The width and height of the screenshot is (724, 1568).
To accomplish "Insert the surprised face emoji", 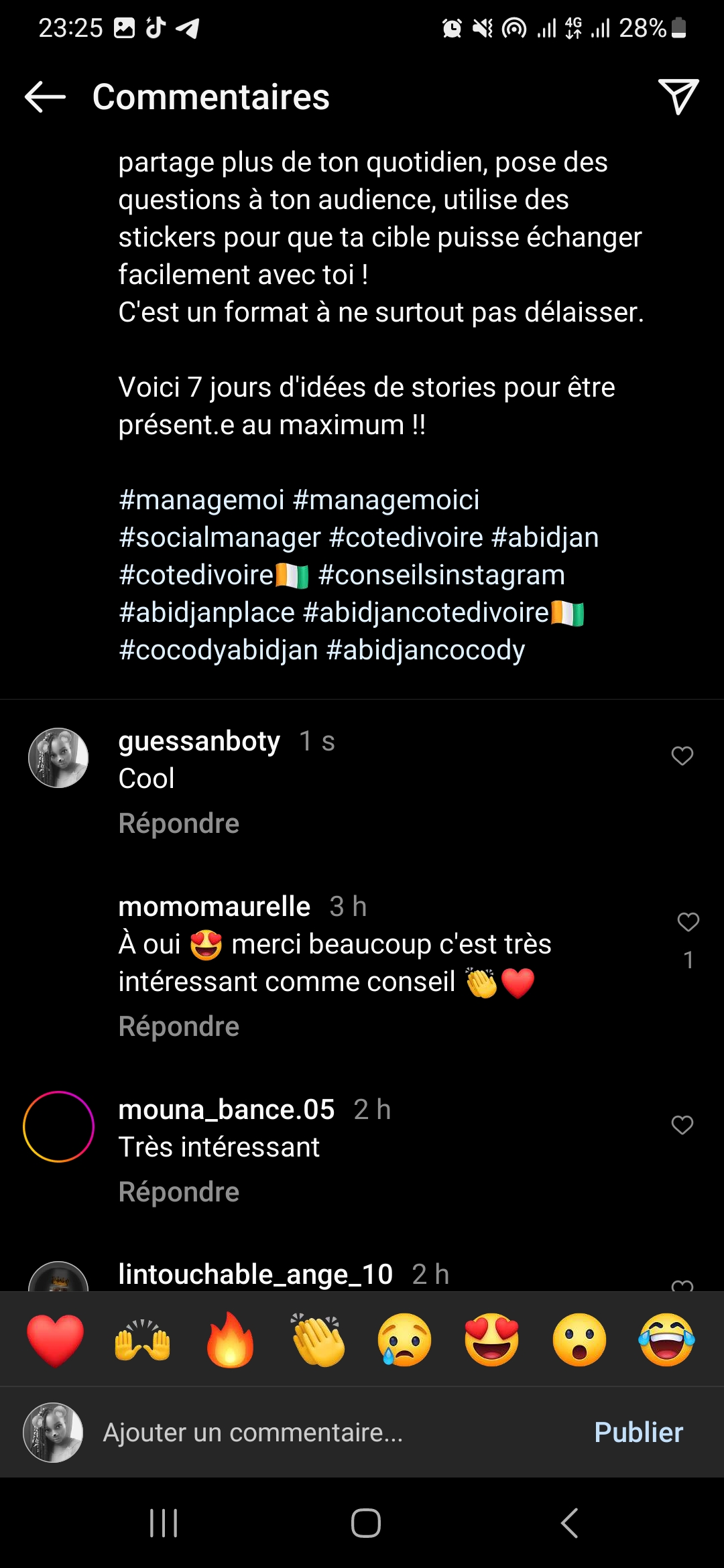I will pos(579,1340).
